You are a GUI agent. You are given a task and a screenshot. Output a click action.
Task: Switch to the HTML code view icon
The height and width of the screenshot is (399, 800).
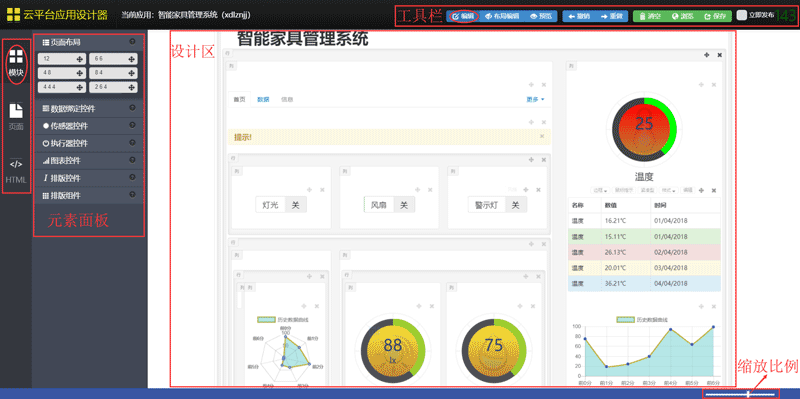(x=16, y=171)
